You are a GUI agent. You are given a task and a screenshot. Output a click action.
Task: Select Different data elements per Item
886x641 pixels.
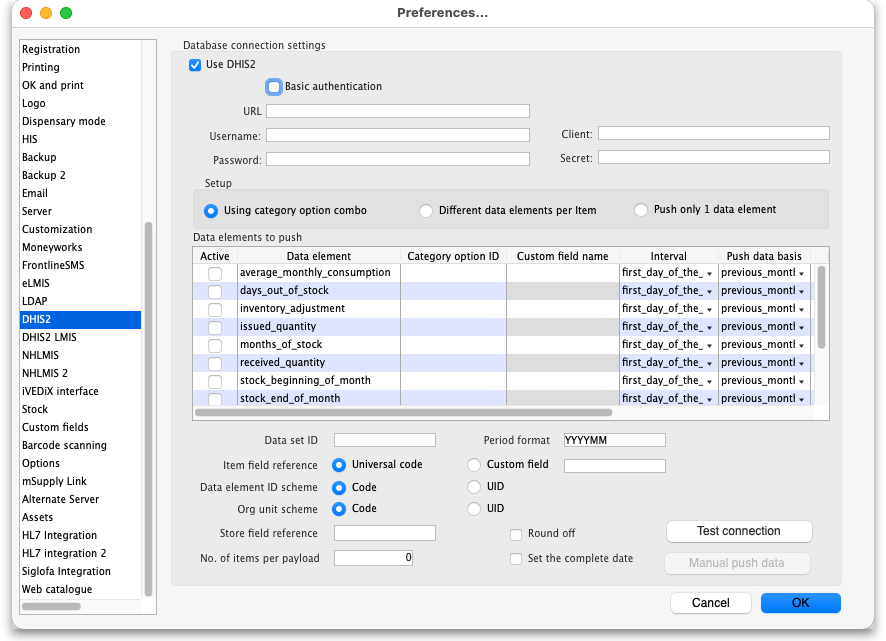coord(426,211)
